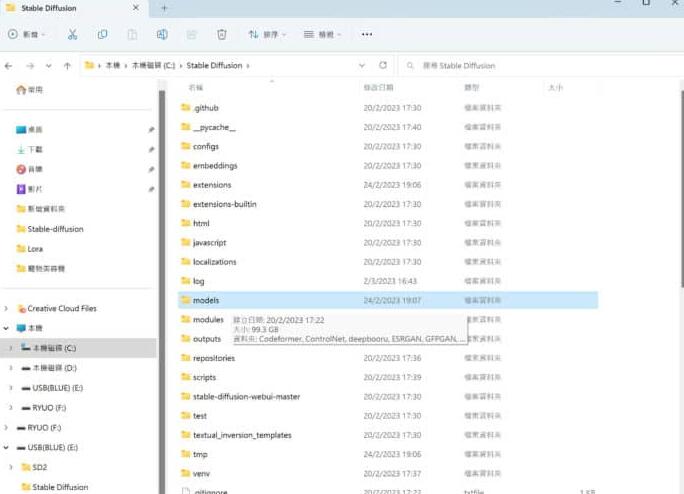Click the refresh button by address bar
The image size is (684, 494).
[x=383, y=65]
